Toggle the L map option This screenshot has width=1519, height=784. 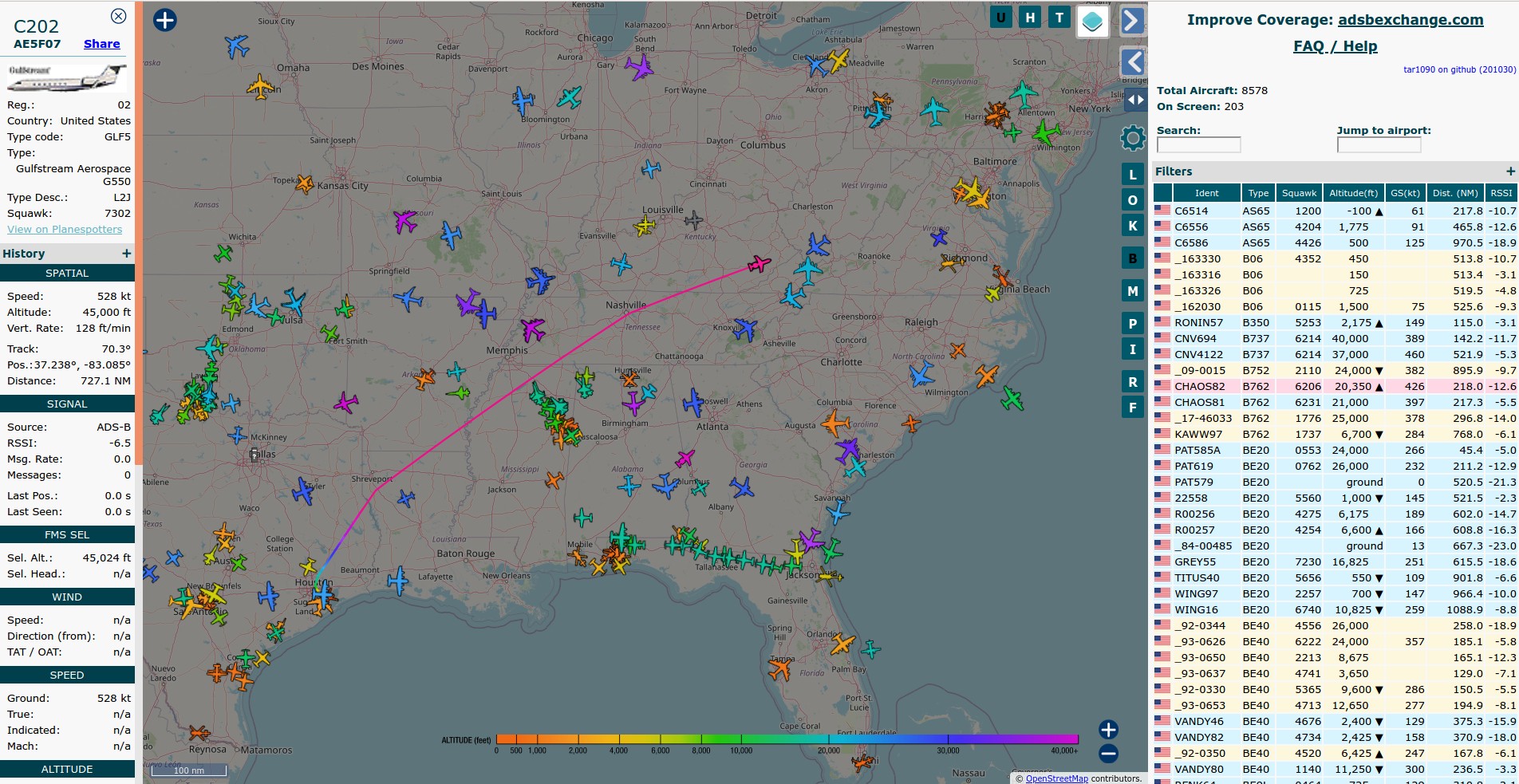point(1133,175)
